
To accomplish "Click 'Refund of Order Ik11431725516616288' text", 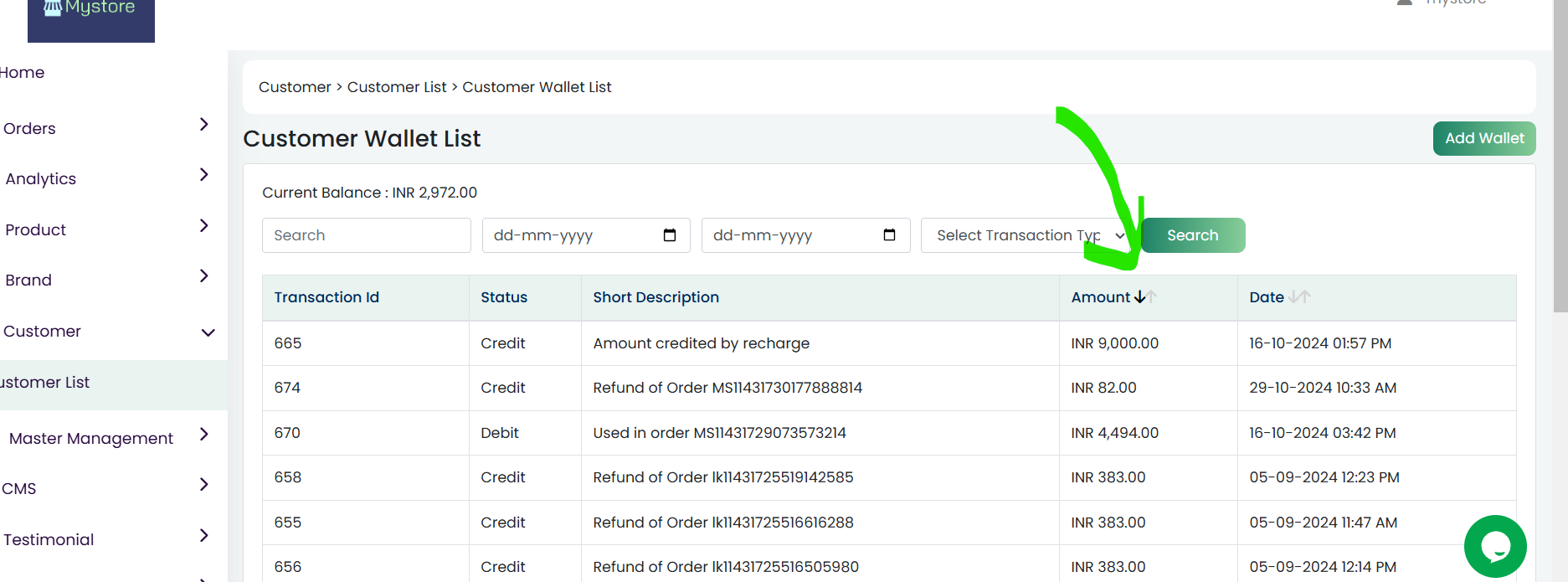I will 723,523.
